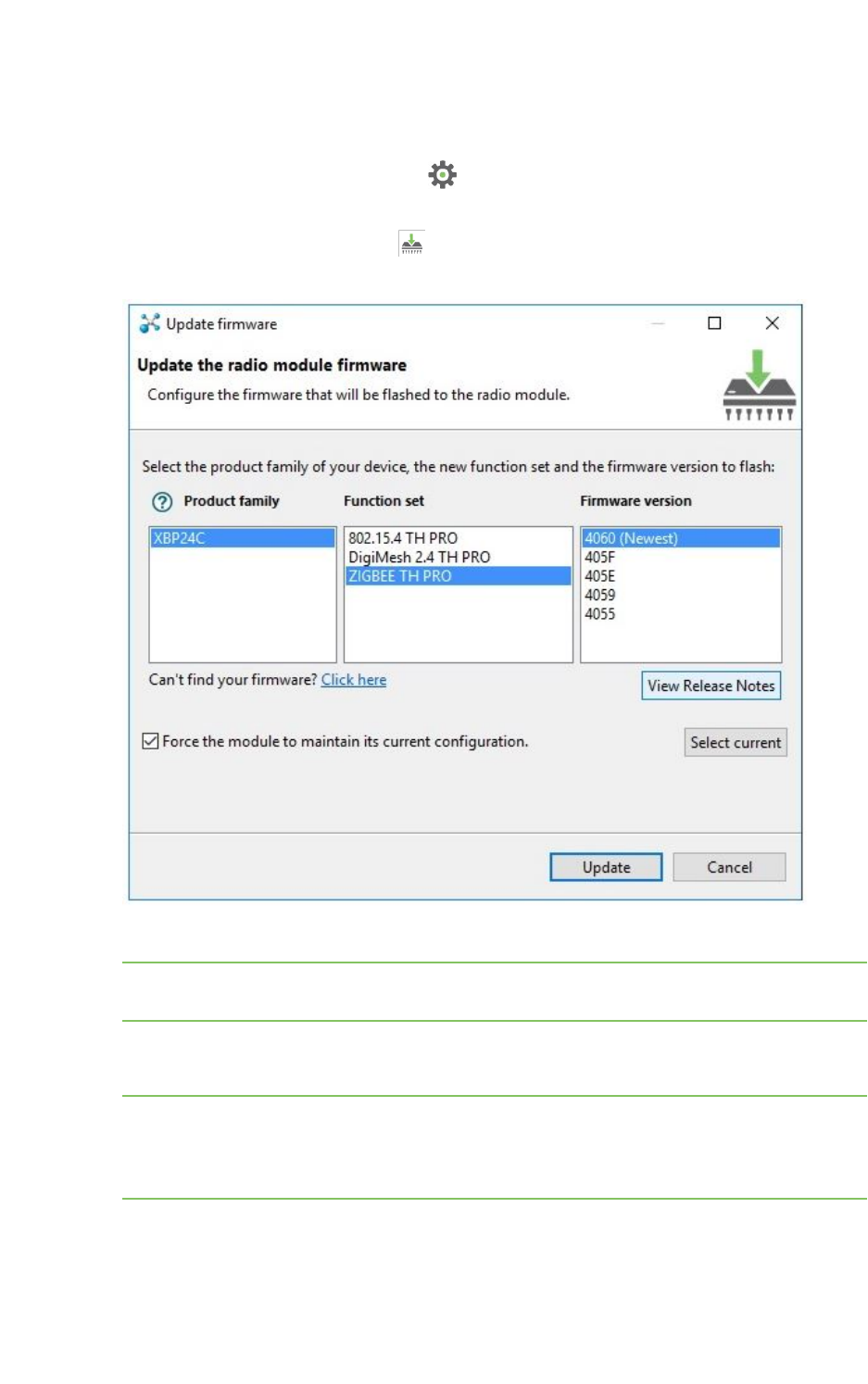This screenshot has width=868, height=1384.
Task: Select DigiMesh 2.4 TH PRO function set
Action: tap(459, 557)
